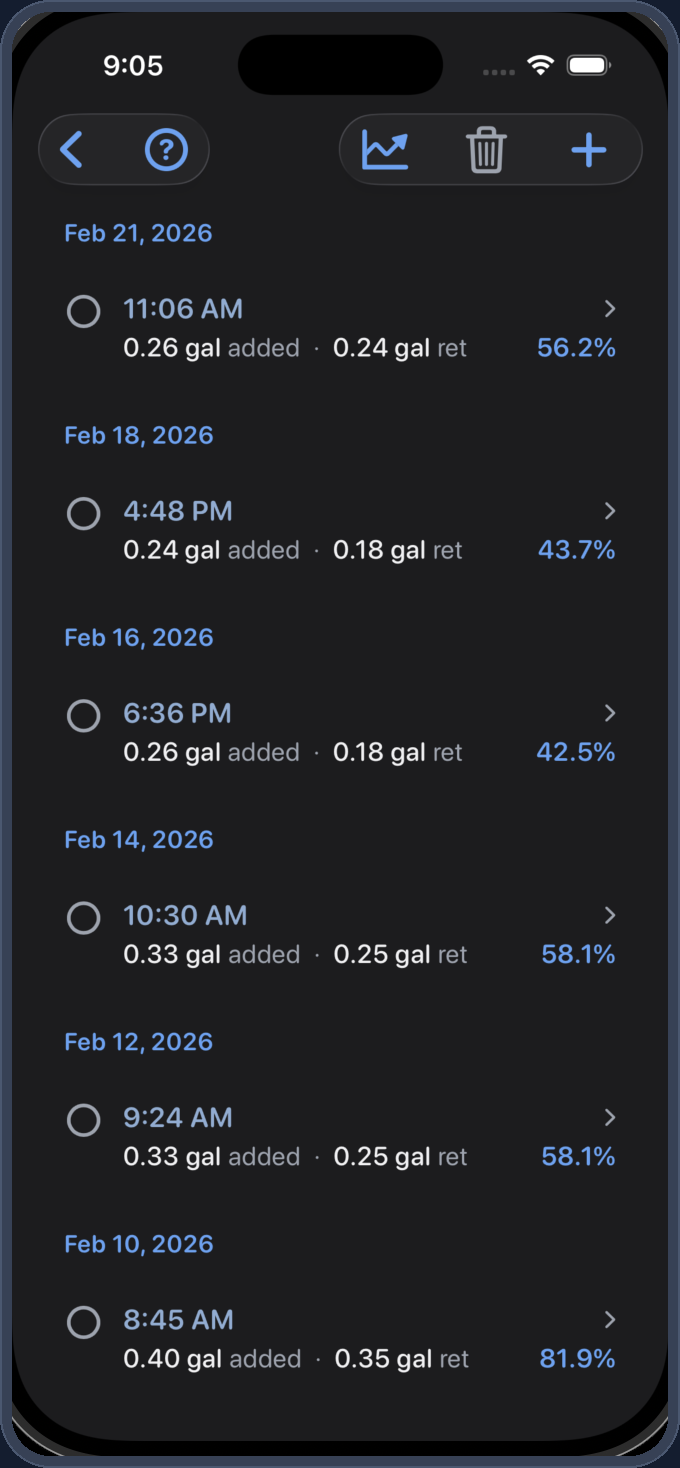
Task: Tap the battery status icon
Action: point(588,66)
